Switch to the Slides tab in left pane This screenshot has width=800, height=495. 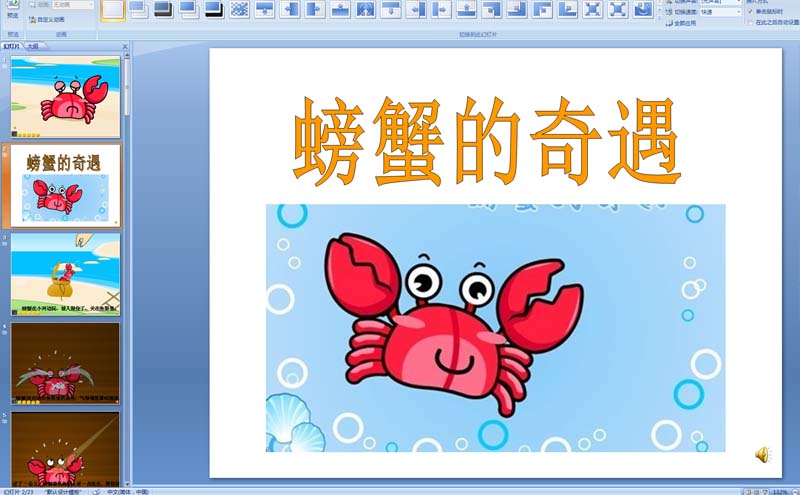[x=11, y=46]
